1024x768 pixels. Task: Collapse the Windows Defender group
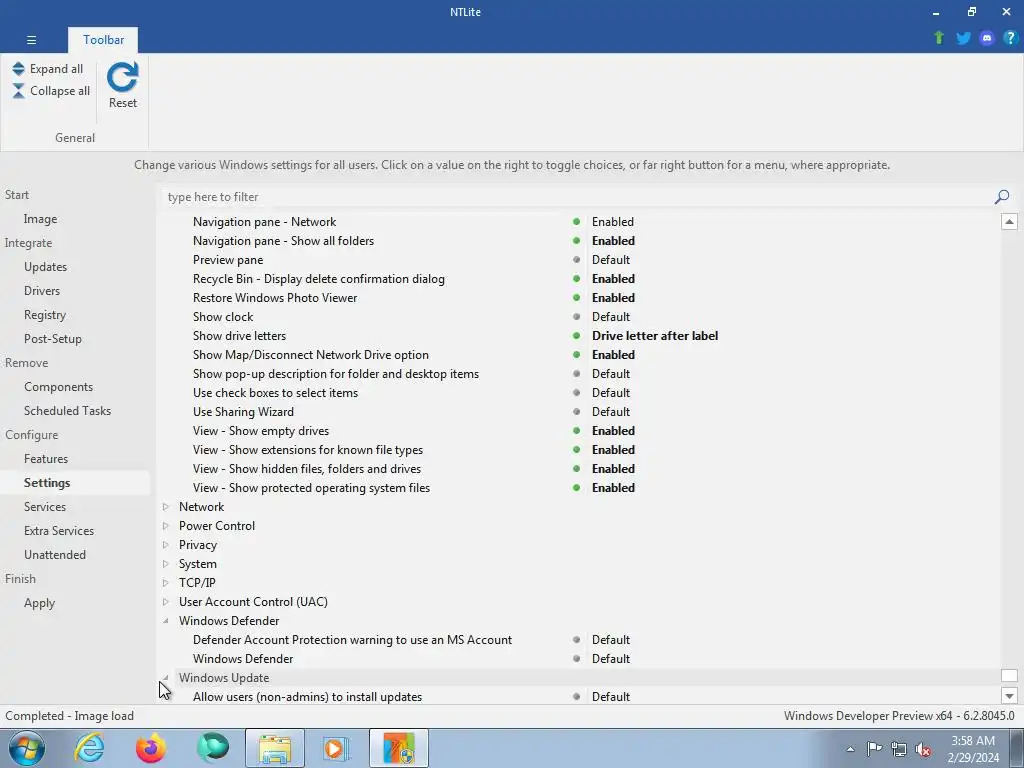point(166,621)
